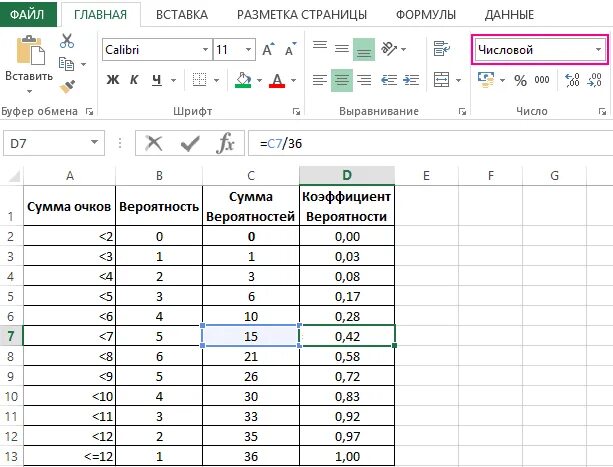Image resolution: width=613 pixels, height=467 pixels.
Task: Open Insert Function fx dialog
Action: point(225,143)
